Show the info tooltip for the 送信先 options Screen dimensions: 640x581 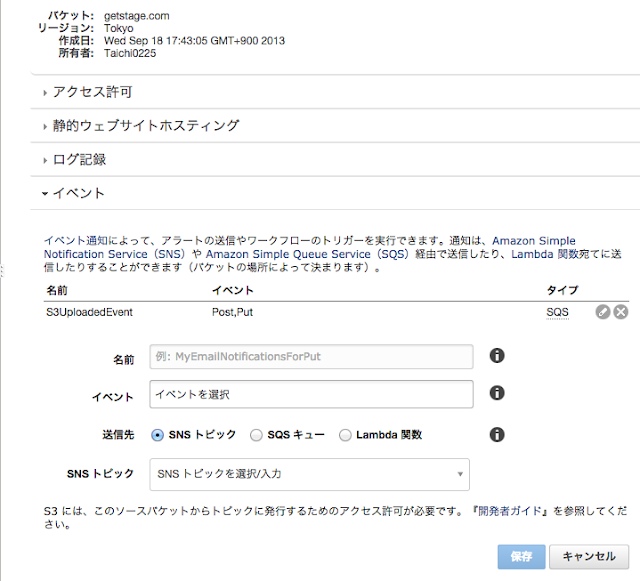[497, 434]
